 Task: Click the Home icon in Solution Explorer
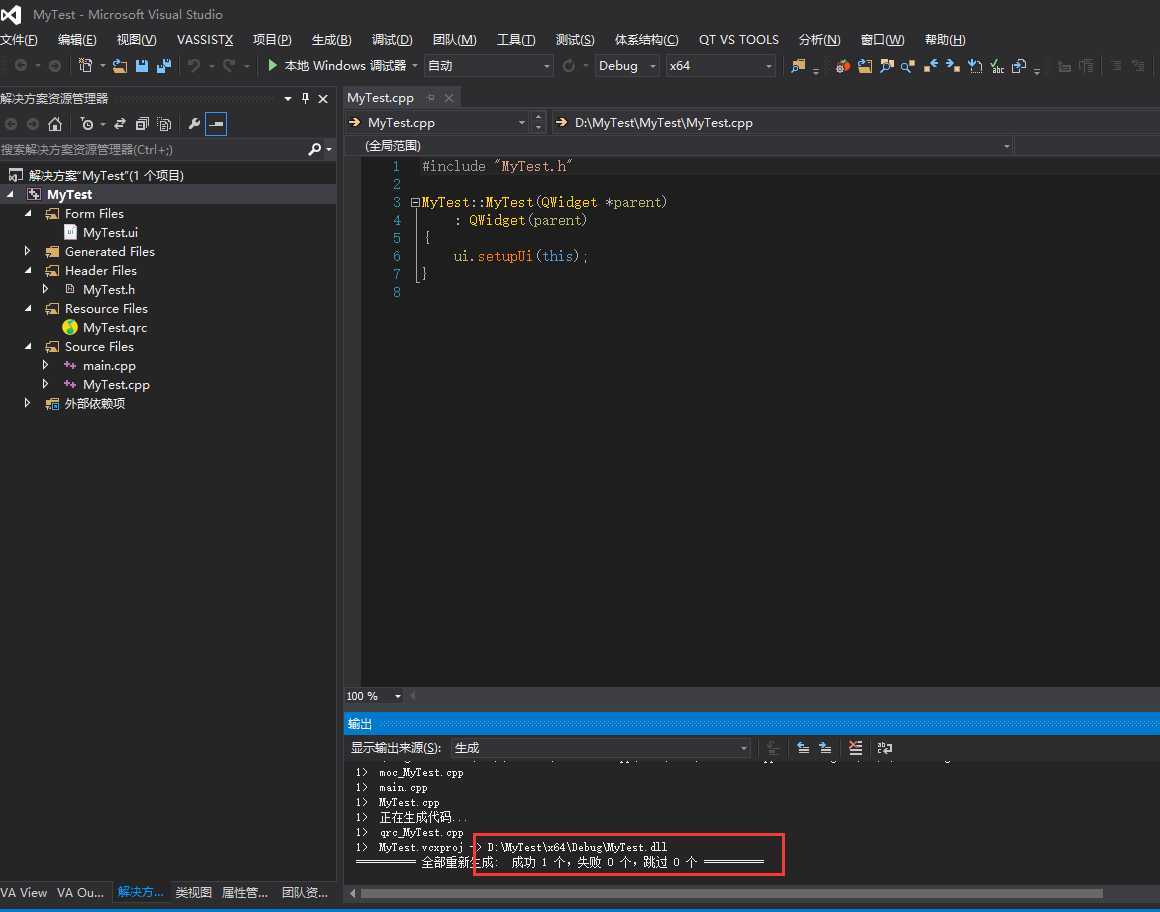[55, 124]
